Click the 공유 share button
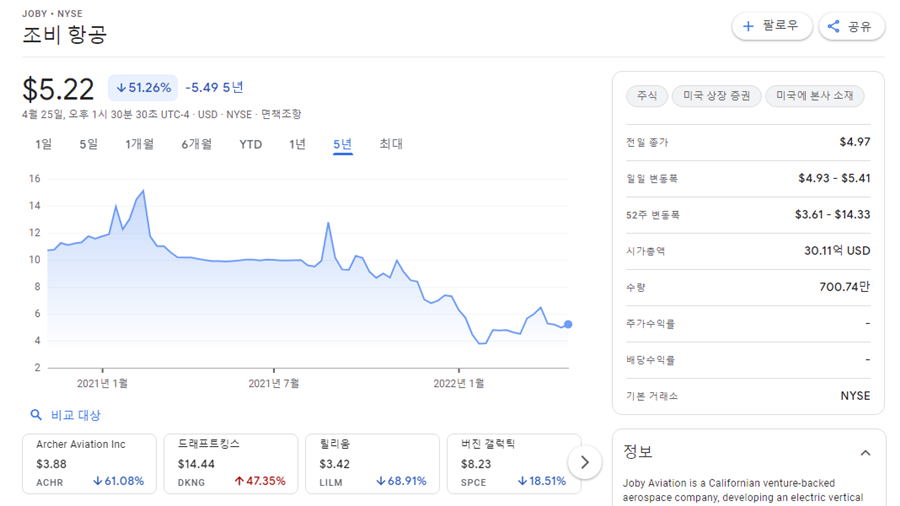 851,26
